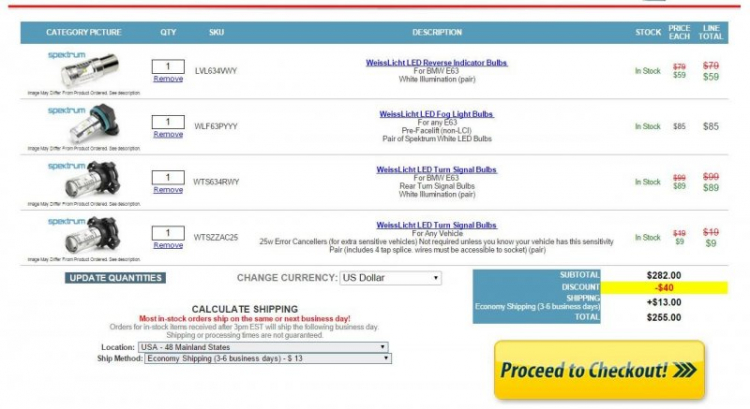Remove the LED Fog Light Bulbs item
The width and height of the screenshot is (750, 409).
click(168, 134)
